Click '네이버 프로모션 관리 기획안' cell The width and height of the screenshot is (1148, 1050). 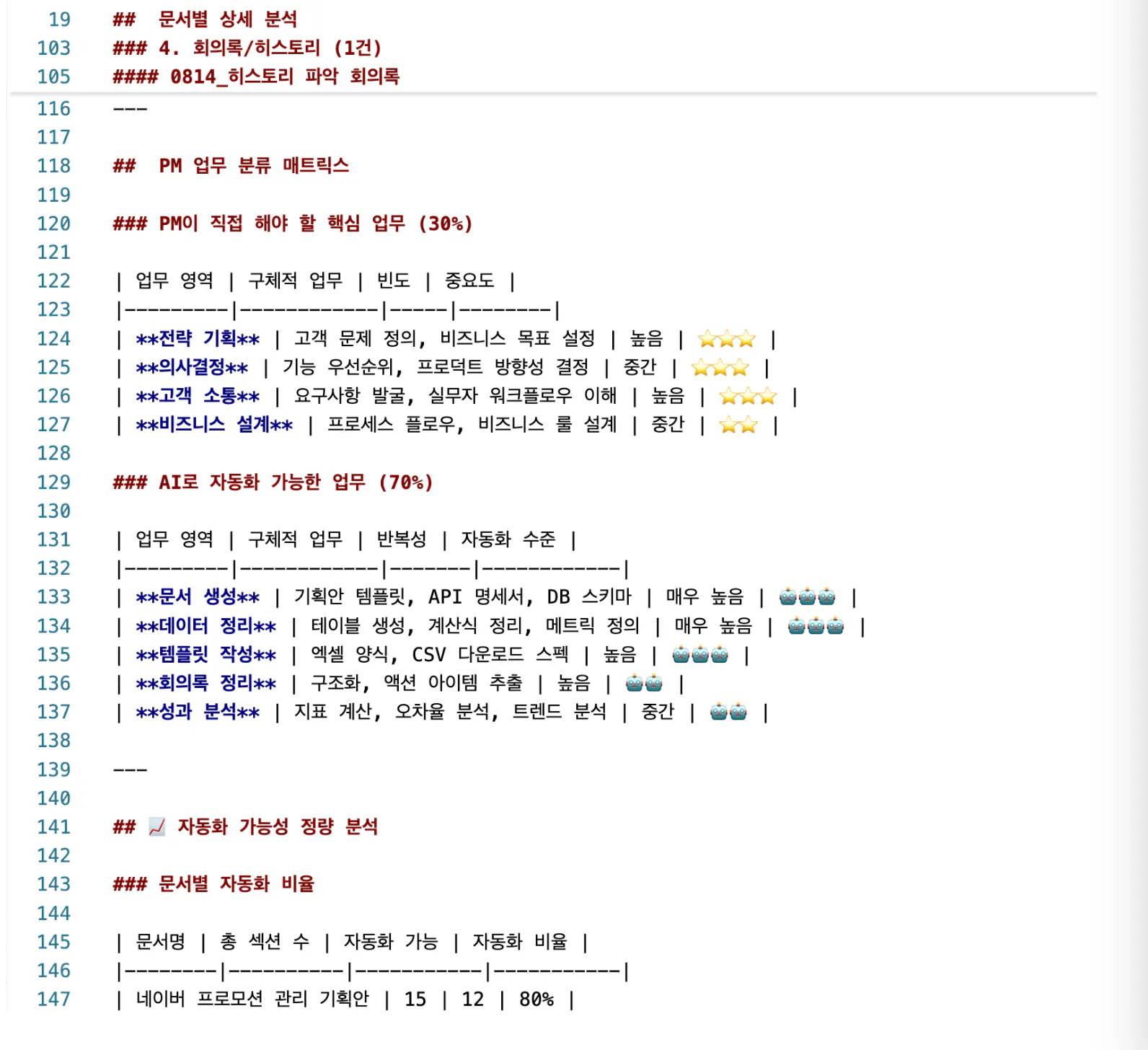252,1000
